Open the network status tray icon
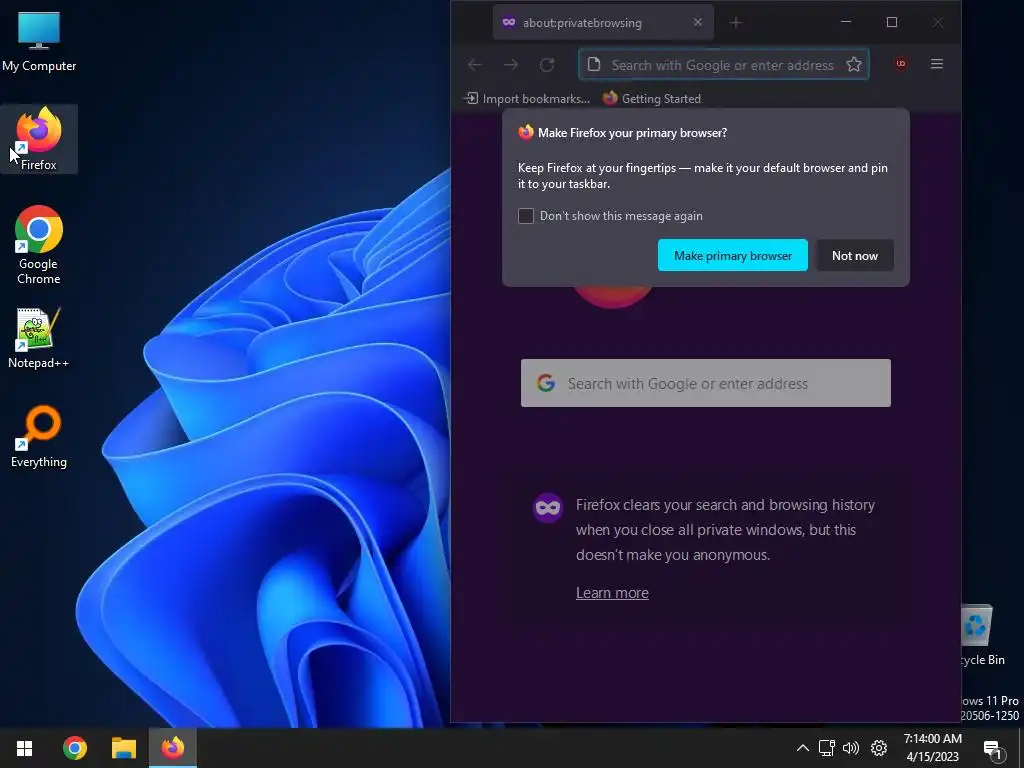1024x768 pixels. point(827,748)
